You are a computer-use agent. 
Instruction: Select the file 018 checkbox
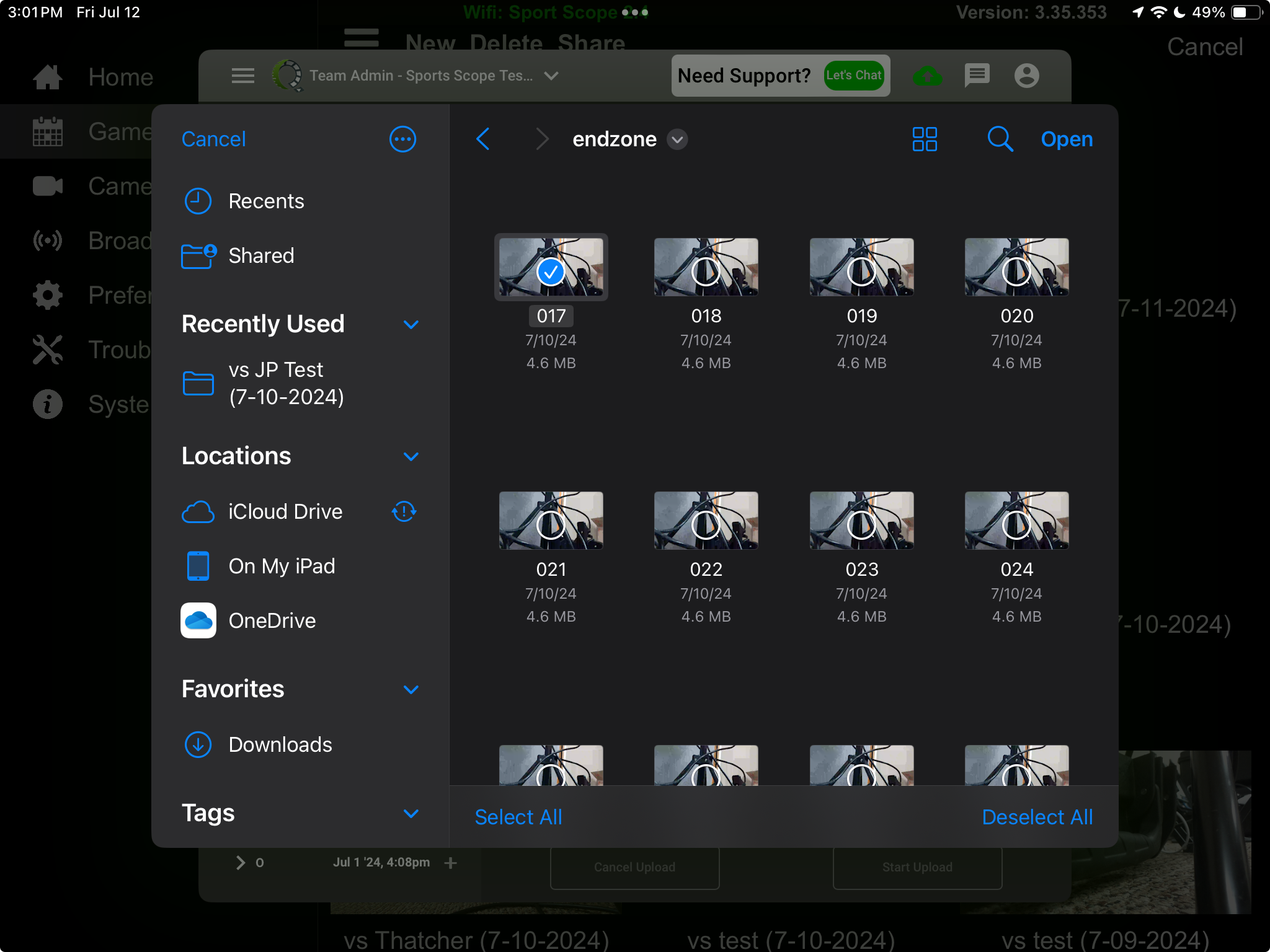click(x=706, y=271)
